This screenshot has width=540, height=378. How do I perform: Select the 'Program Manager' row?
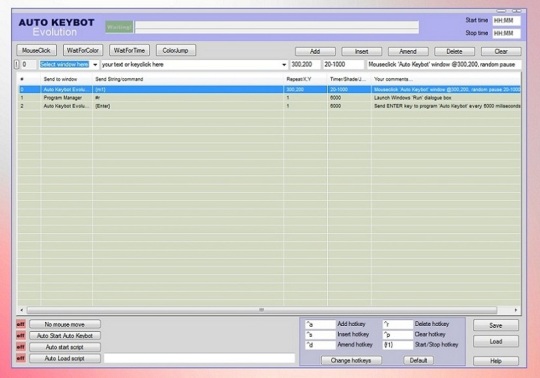click(270, 98)
